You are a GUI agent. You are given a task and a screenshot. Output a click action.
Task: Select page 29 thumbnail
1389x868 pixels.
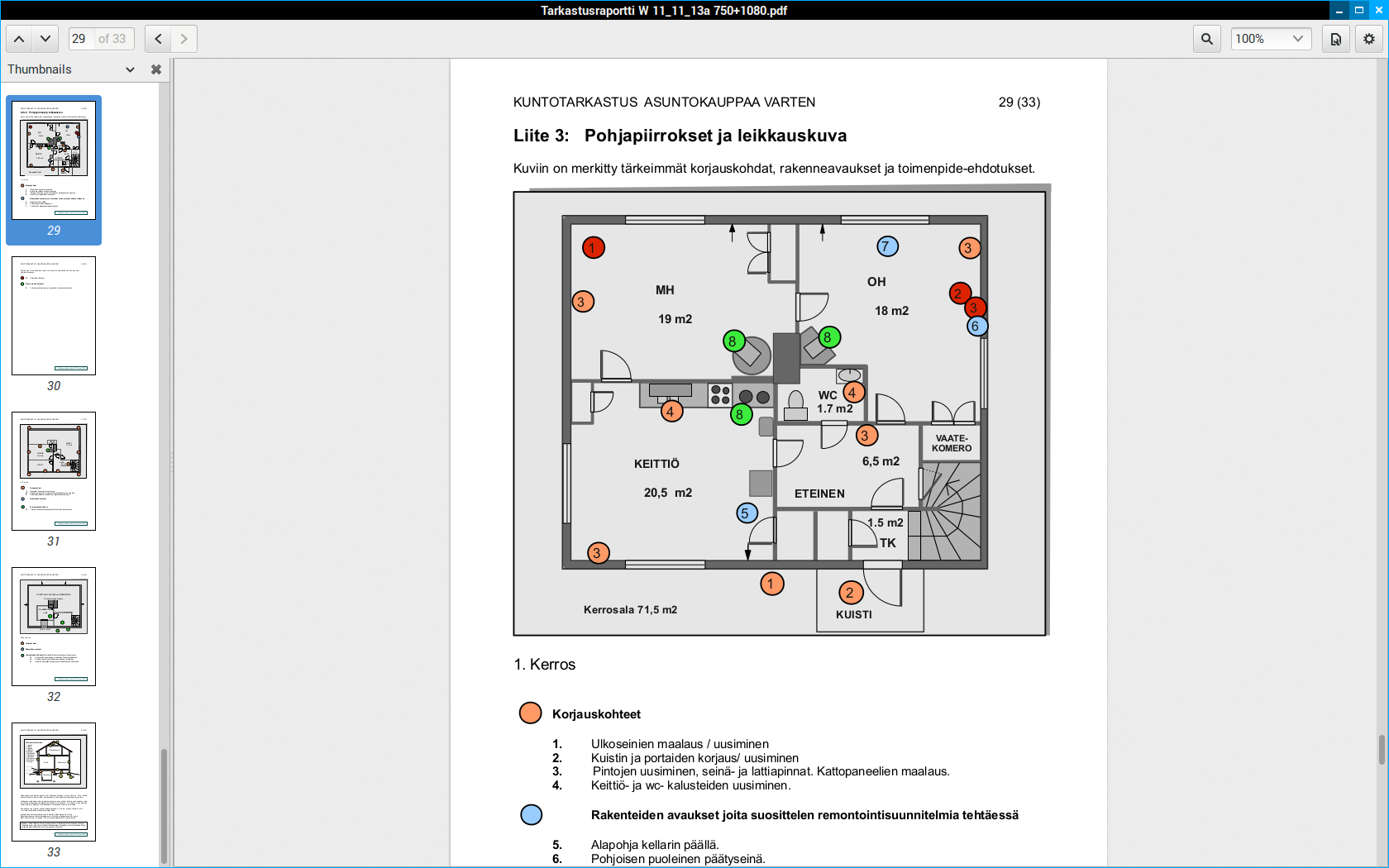pyautogui.click(x=54, y=160)
